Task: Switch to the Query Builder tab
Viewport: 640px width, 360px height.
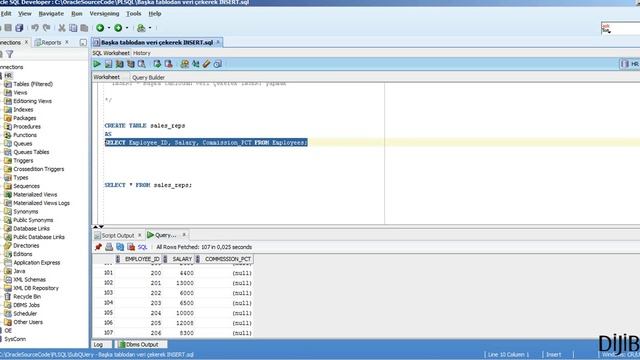Action: (149, 77)
